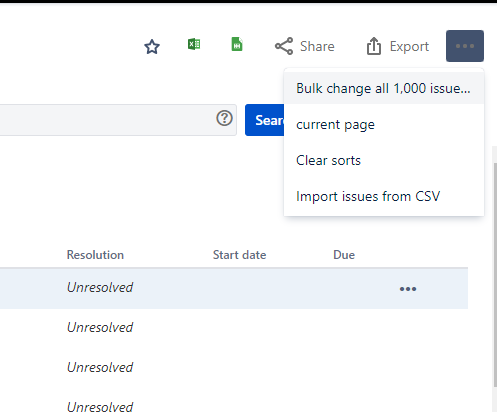Click the blue Search button

(x=265, y=120)
